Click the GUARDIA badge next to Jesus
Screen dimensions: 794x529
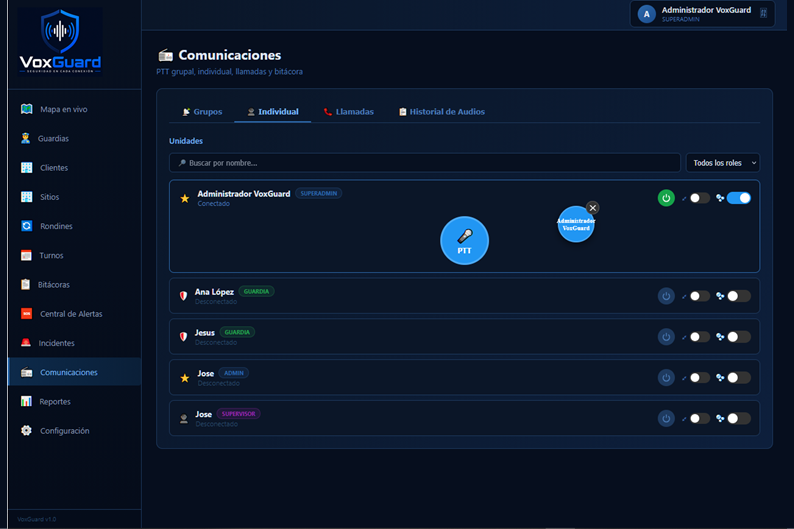tap(237, 332)
